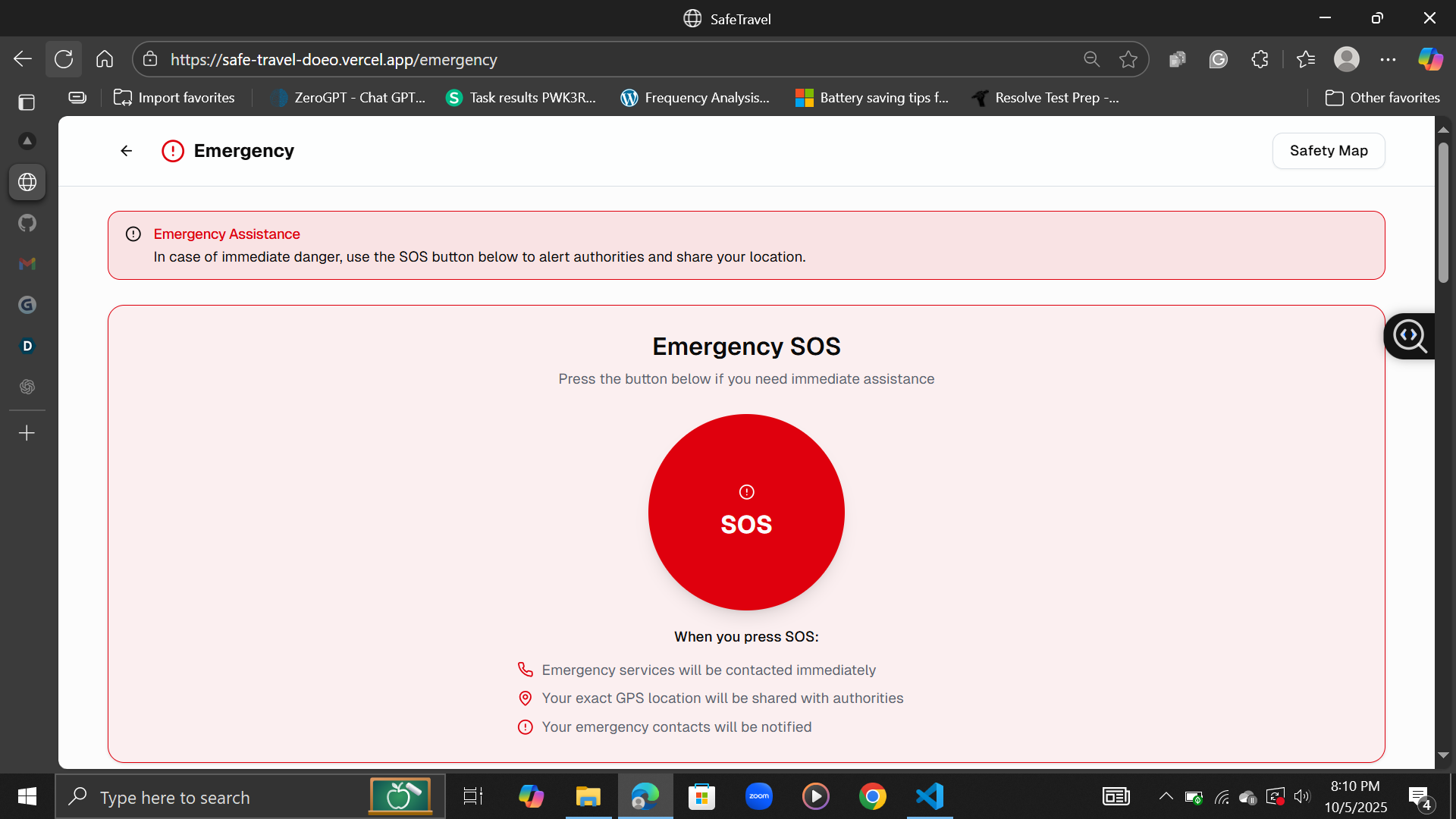
Task: Open the Gmail icon in the sidebar
Action: pyautogui.click(x=27, y=264)
